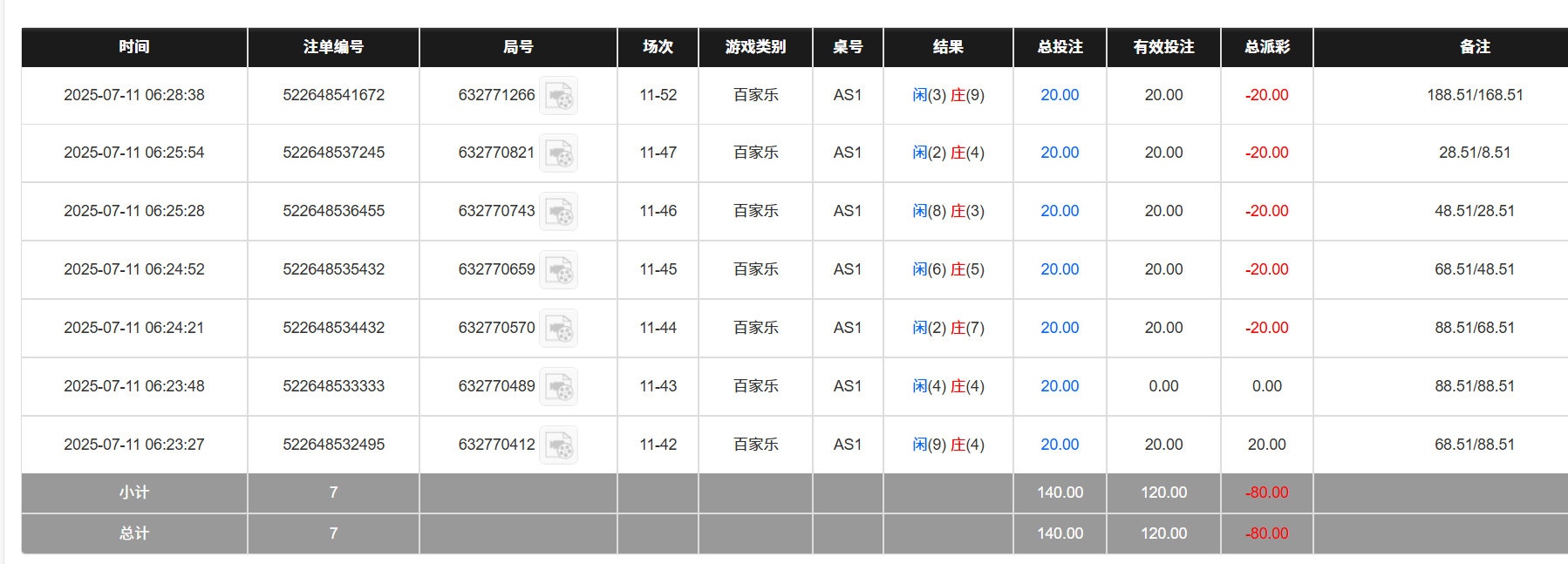Click the 时间 column header
This screenshot has width=1568, height=564.
pyautogui.click(x=134, y=47)
